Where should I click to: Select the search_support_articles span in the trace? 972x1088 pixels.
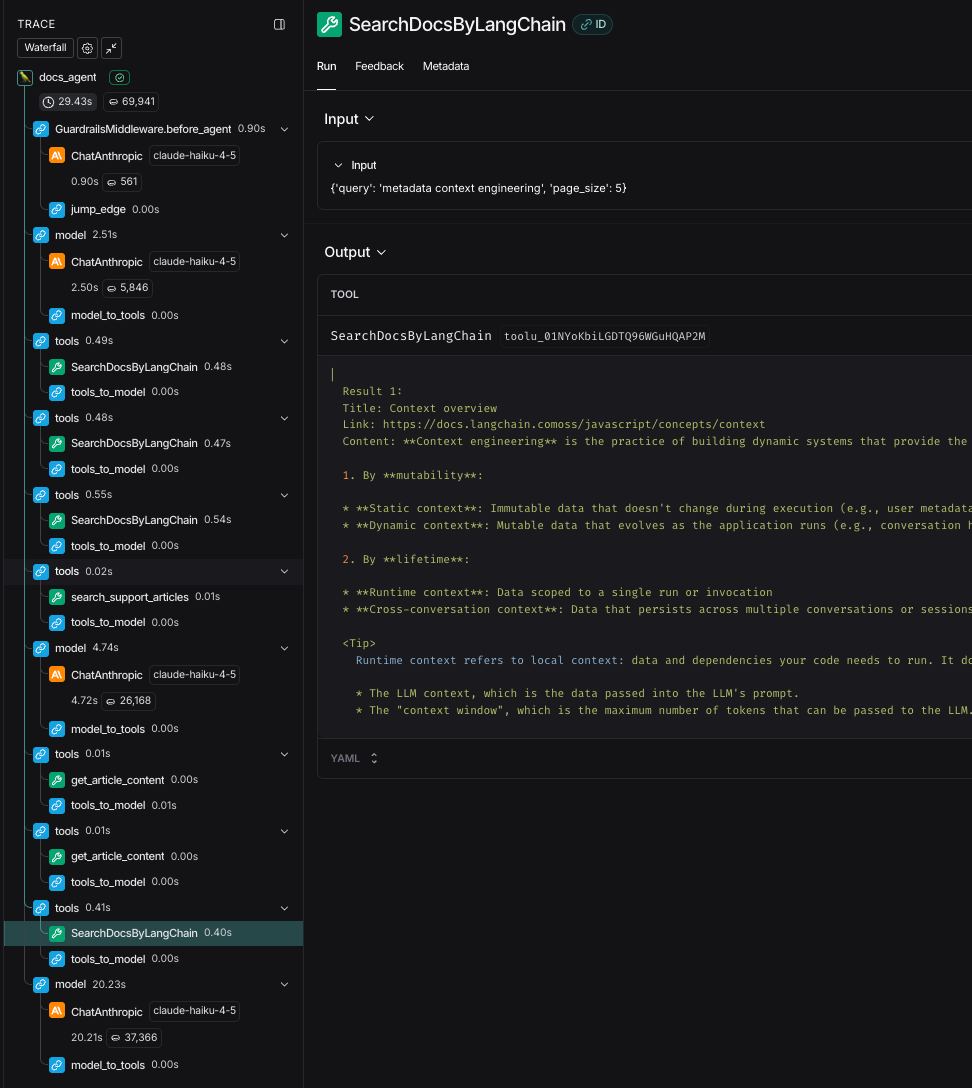point(128,596)
